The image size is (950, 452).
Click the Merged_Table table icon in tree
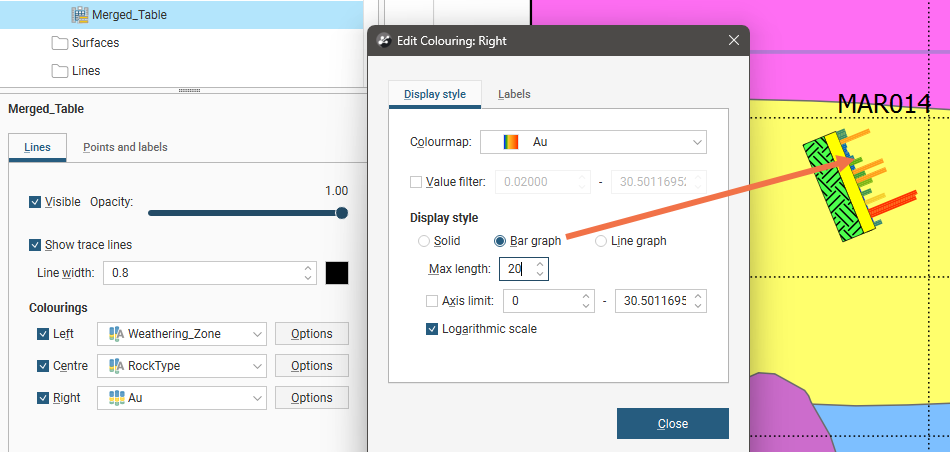click(x=79, y=15)
